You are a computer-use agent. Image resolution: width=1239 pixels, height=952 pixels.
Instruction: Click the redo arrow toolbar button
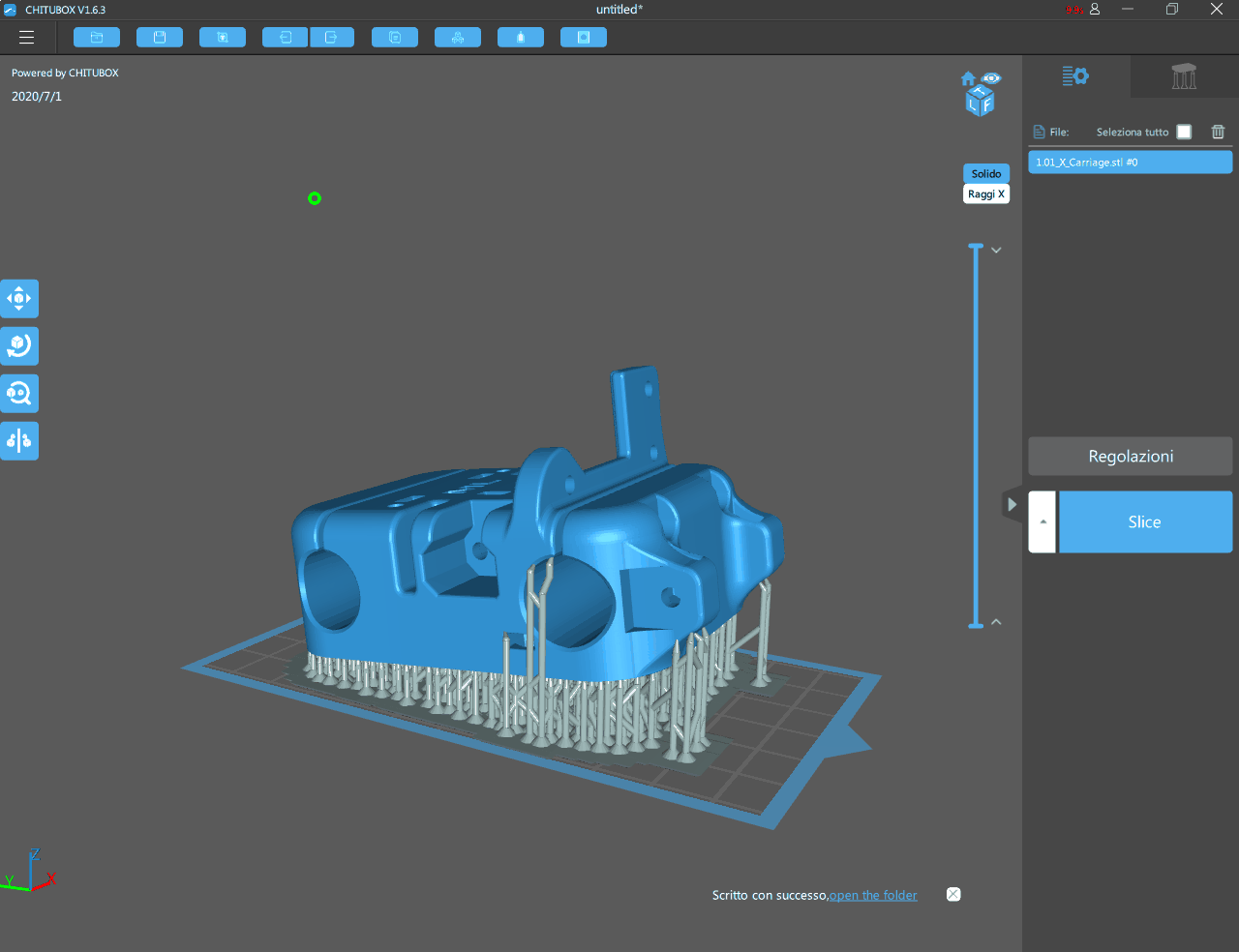pyautogui.click(x=331, y=37)
